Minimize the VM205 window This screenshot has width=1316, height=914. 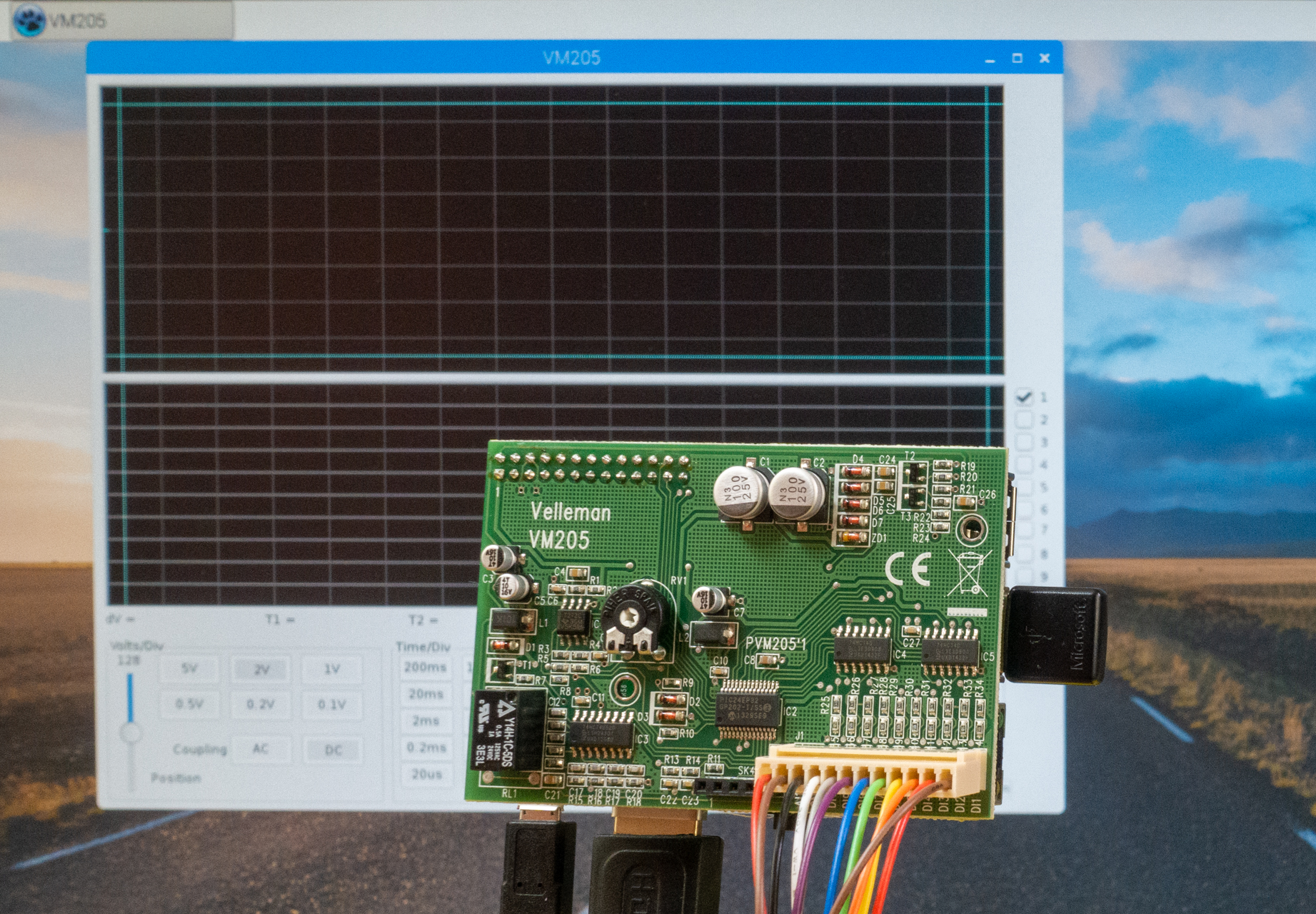[990, 59]
